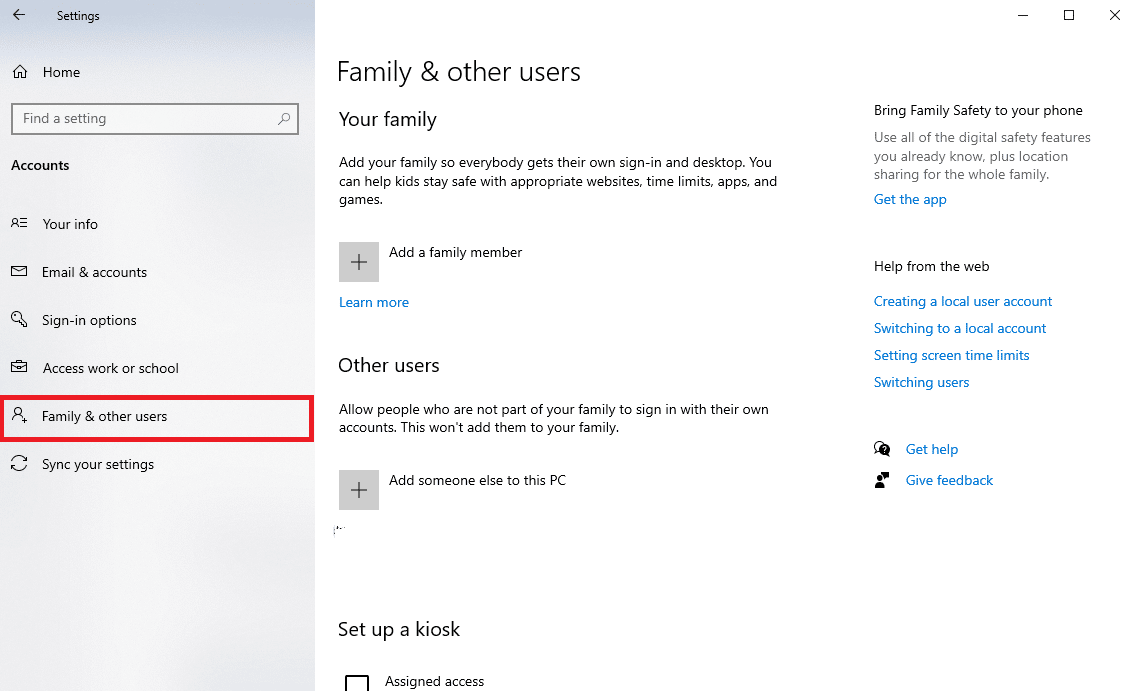
Task: Open Setting screen time limits link
Action: pyautogui.click(x=951, y=355)
